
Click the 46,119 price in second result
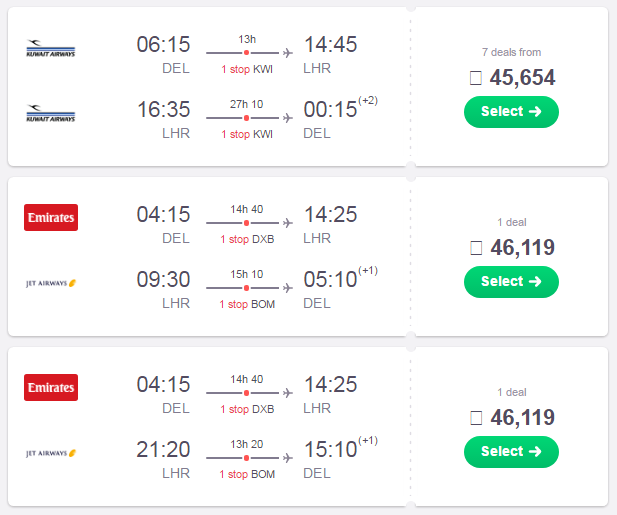pos(522,247)
